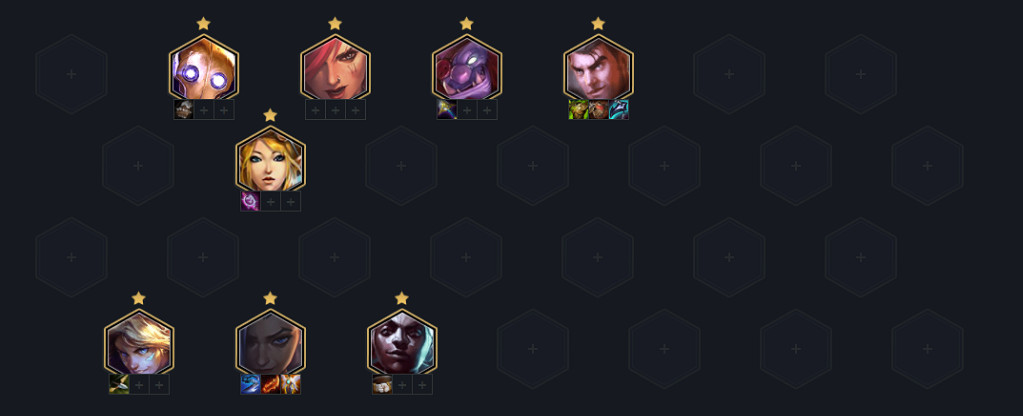Add a champion to empty hex right of Lux
The image size is (1023, 416).
401,166
